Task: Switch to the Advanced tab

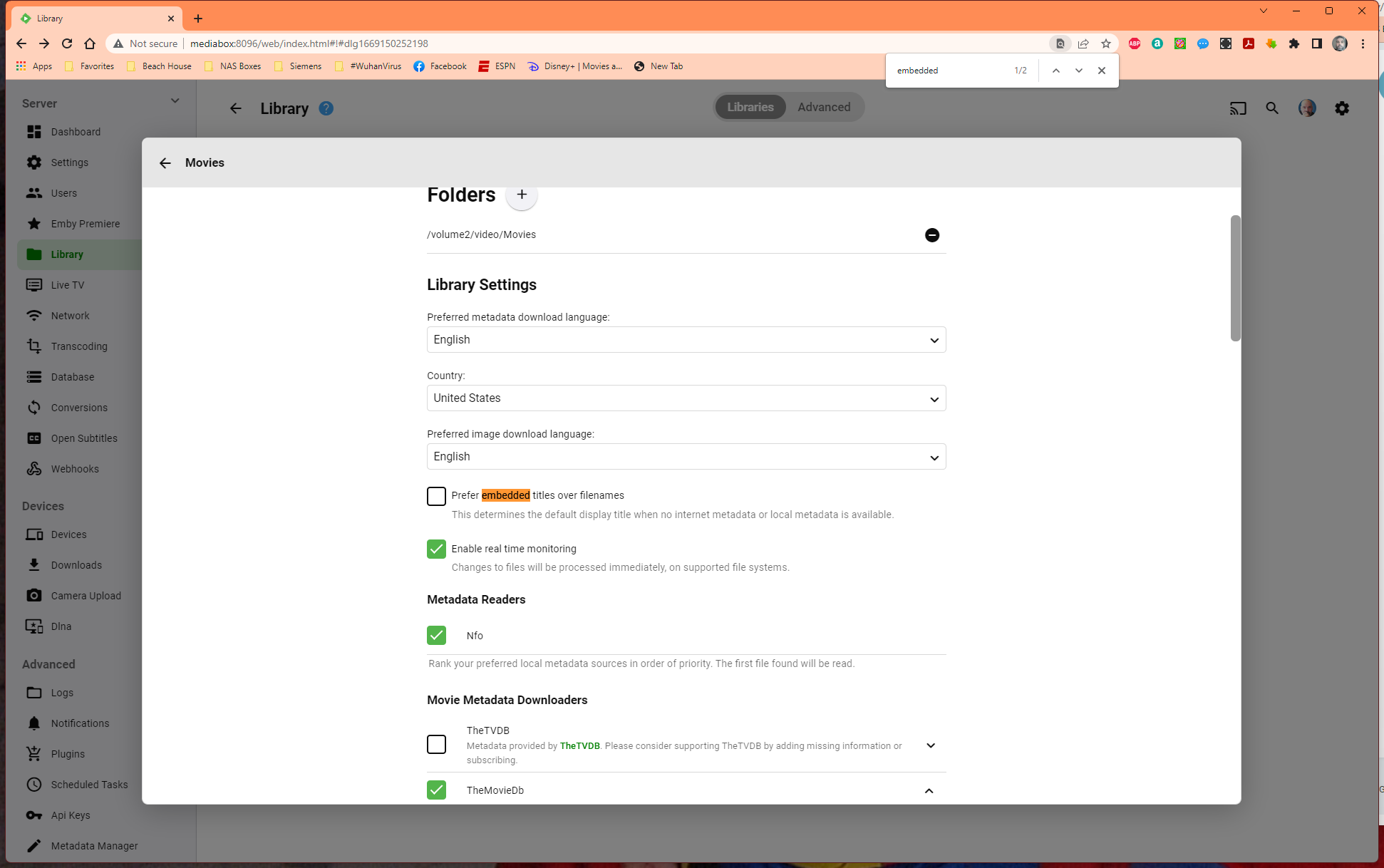Action: click(x=823, y=107)
